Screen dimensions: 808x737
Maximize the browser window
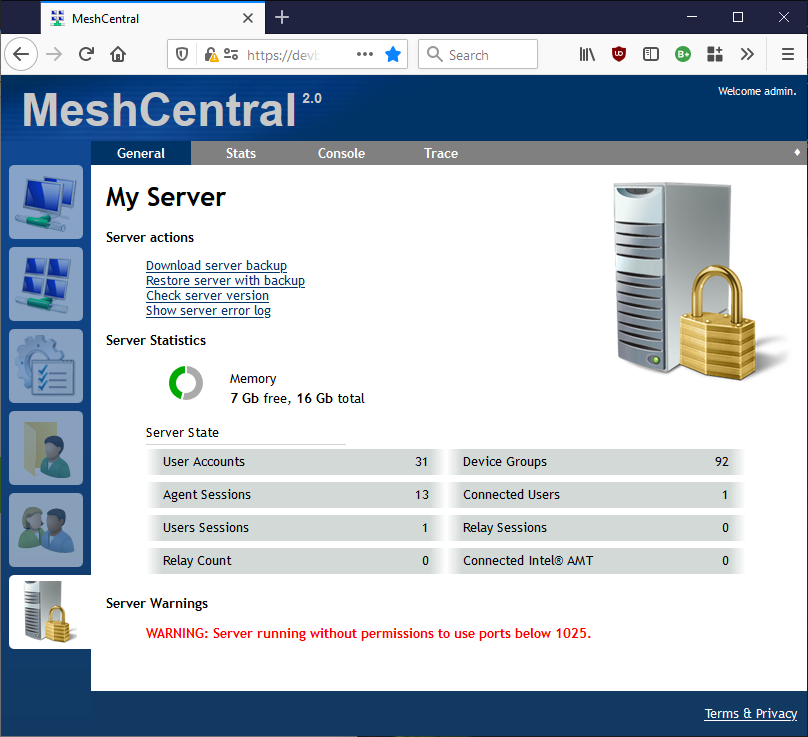(738, 17)
